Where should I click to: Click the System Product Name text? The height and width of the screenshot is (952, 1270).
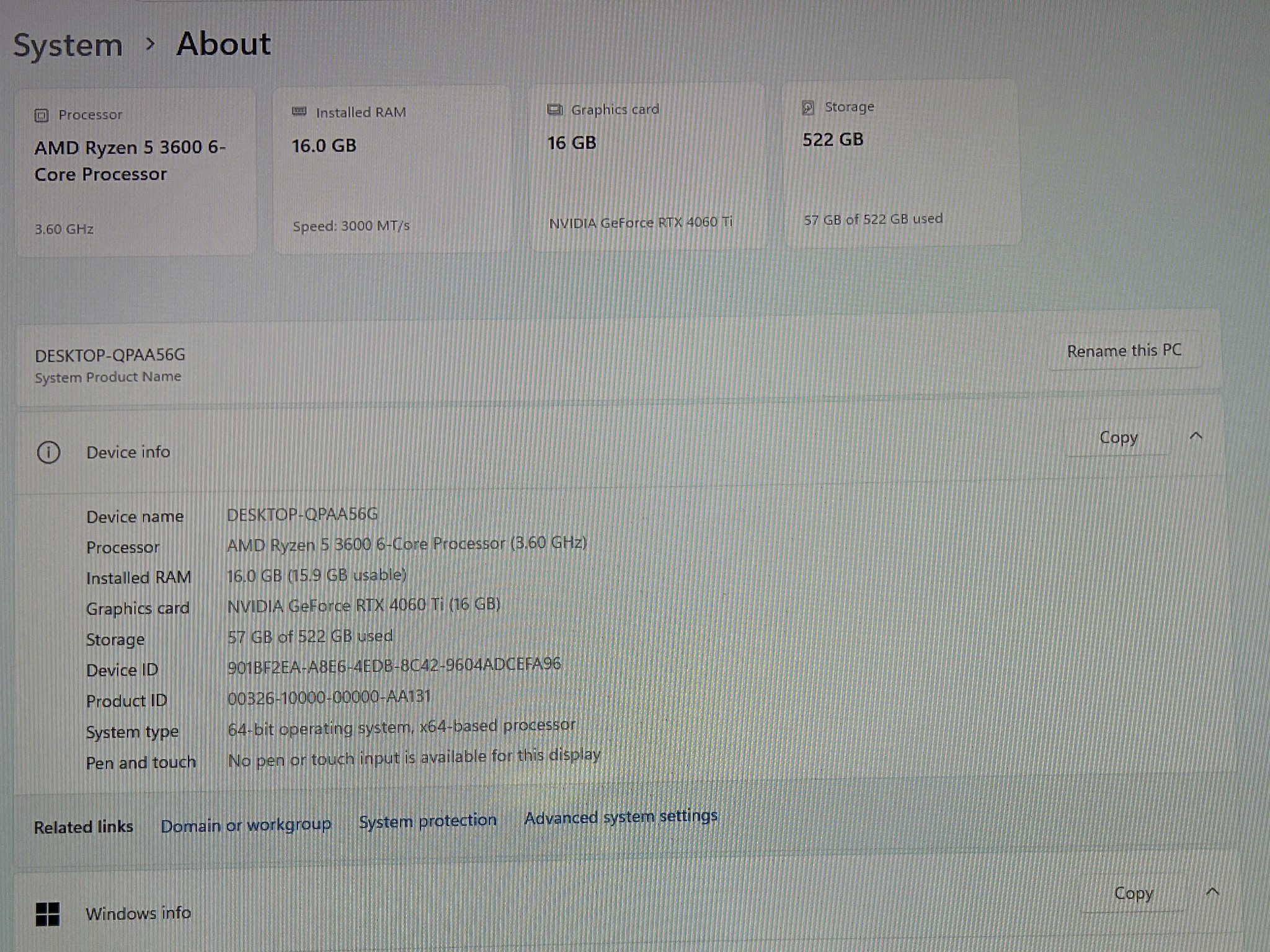point(108,377)
